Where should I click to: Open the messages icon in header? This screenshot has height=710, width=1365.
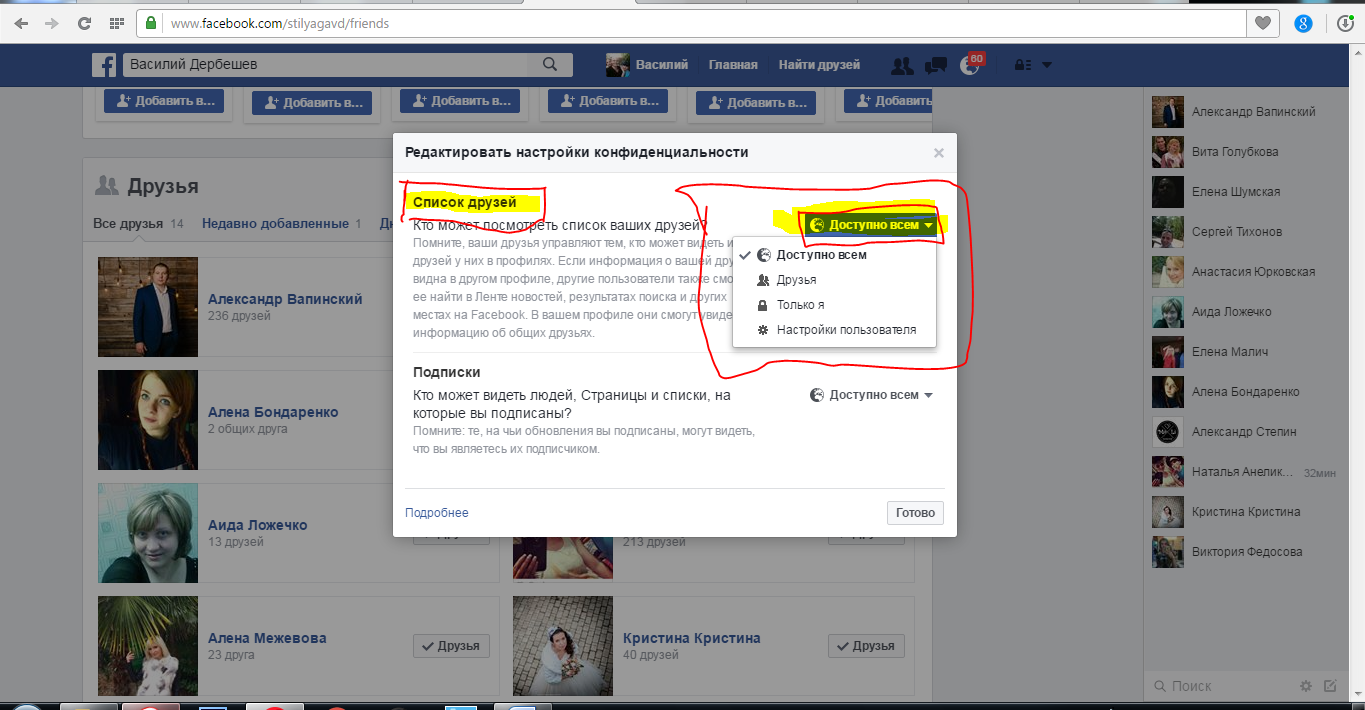pyautogui.click(x=936, y=66)
